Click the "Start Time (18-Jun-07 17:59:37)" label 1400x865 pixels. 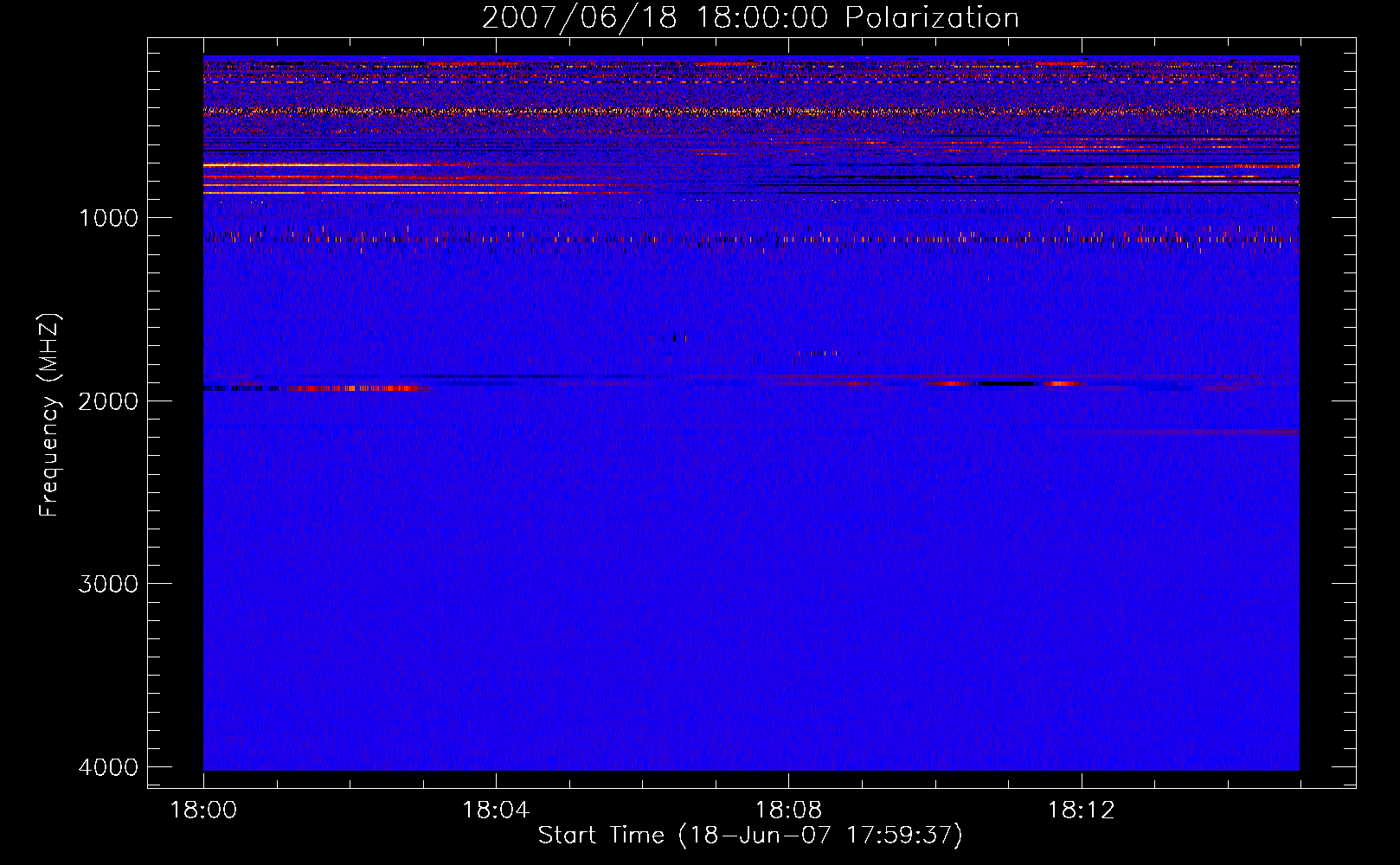(x=750, y=836)
